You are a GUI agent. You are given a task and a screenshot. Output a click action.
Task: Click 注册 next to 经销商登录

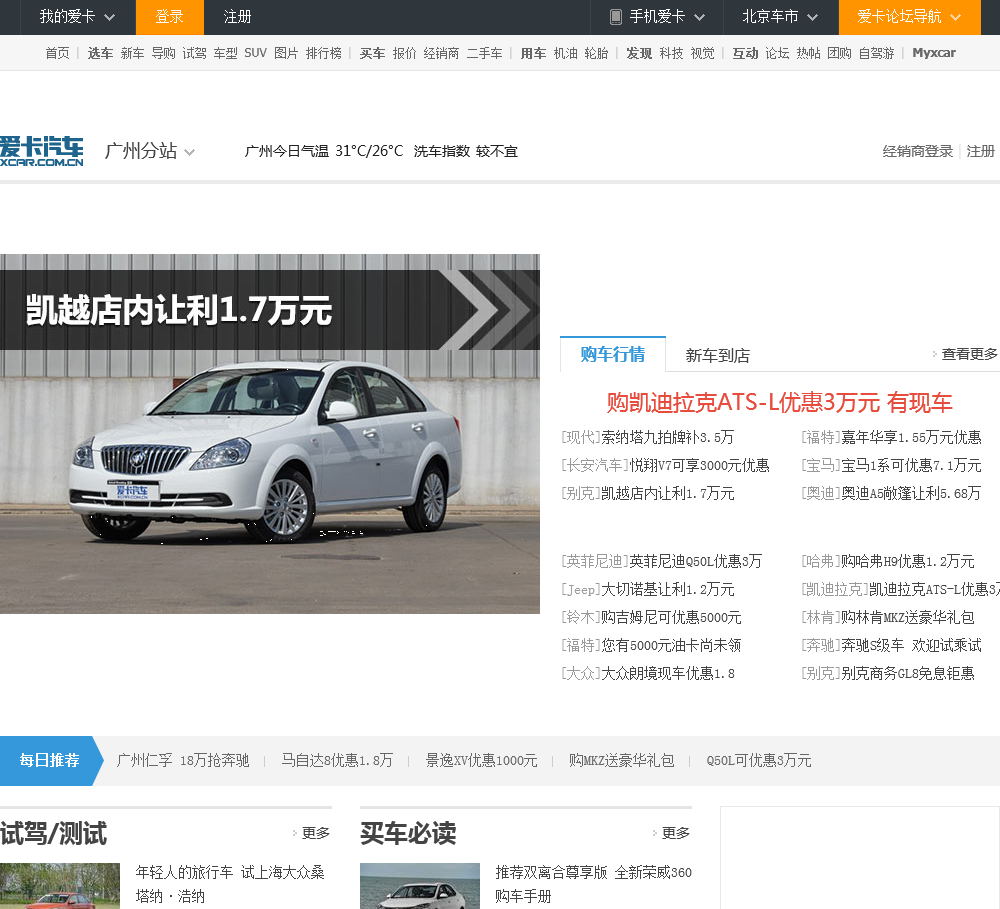click(980, 151)
